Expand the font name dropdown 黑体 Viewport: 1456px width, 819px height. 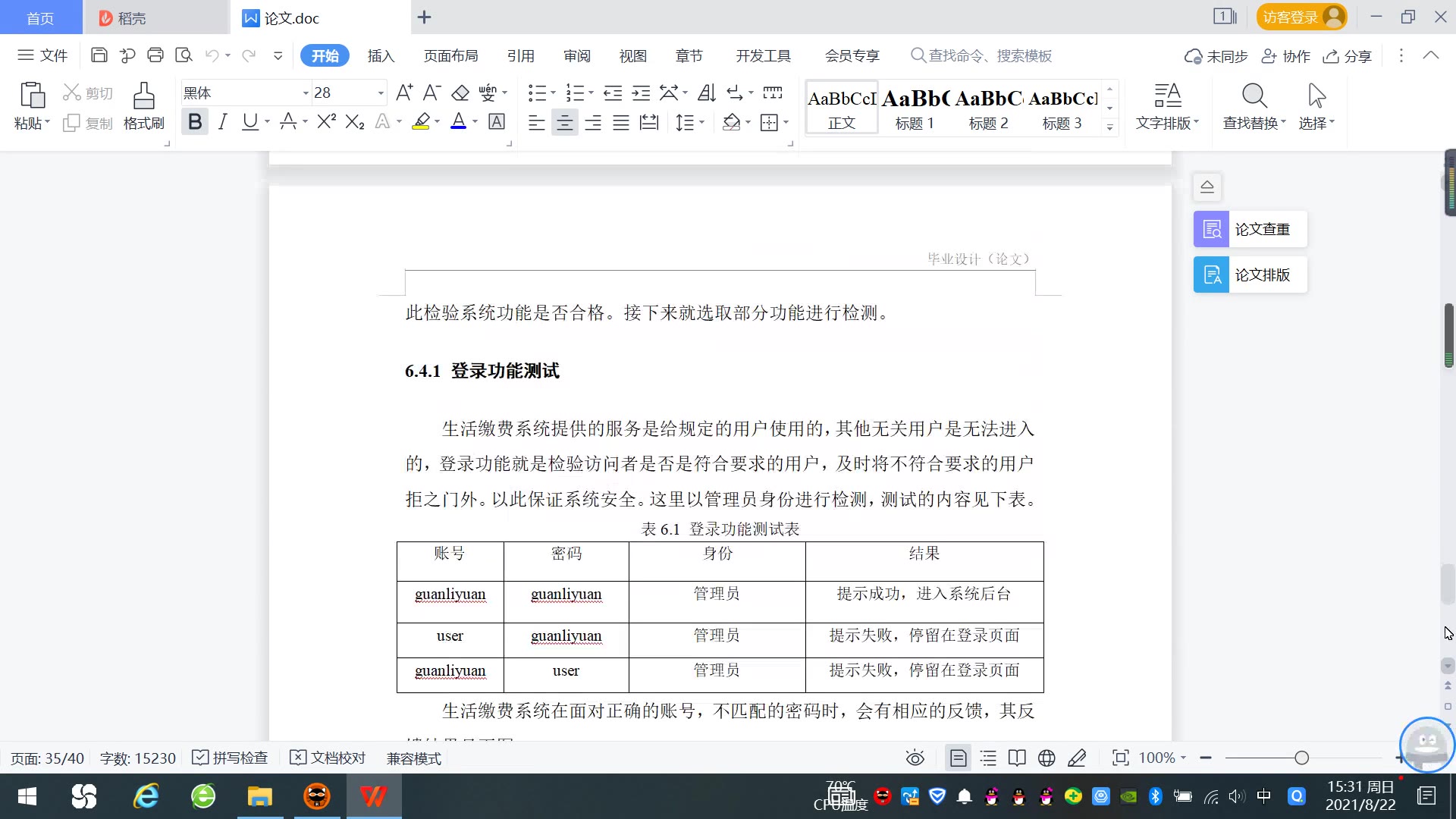(306, 93)
